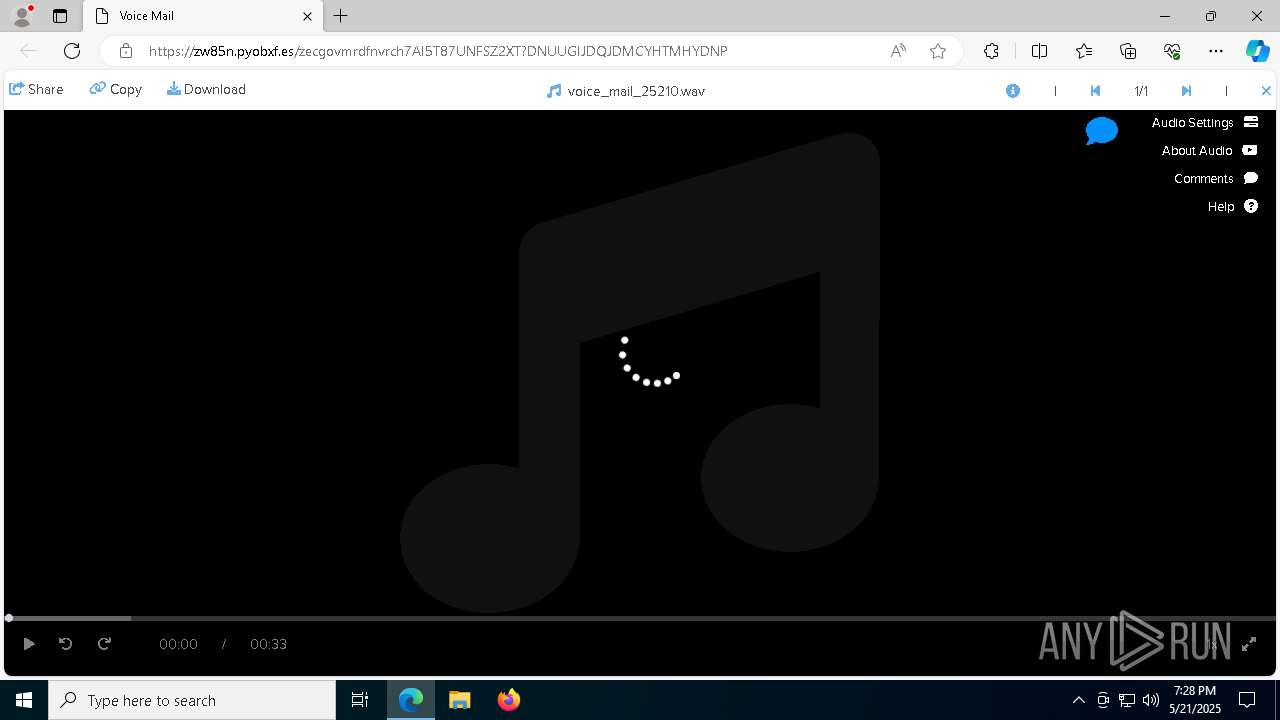The image size is (1280, 720).
Task: Close the audio viewer with blue X
Action: point(1266,91)
